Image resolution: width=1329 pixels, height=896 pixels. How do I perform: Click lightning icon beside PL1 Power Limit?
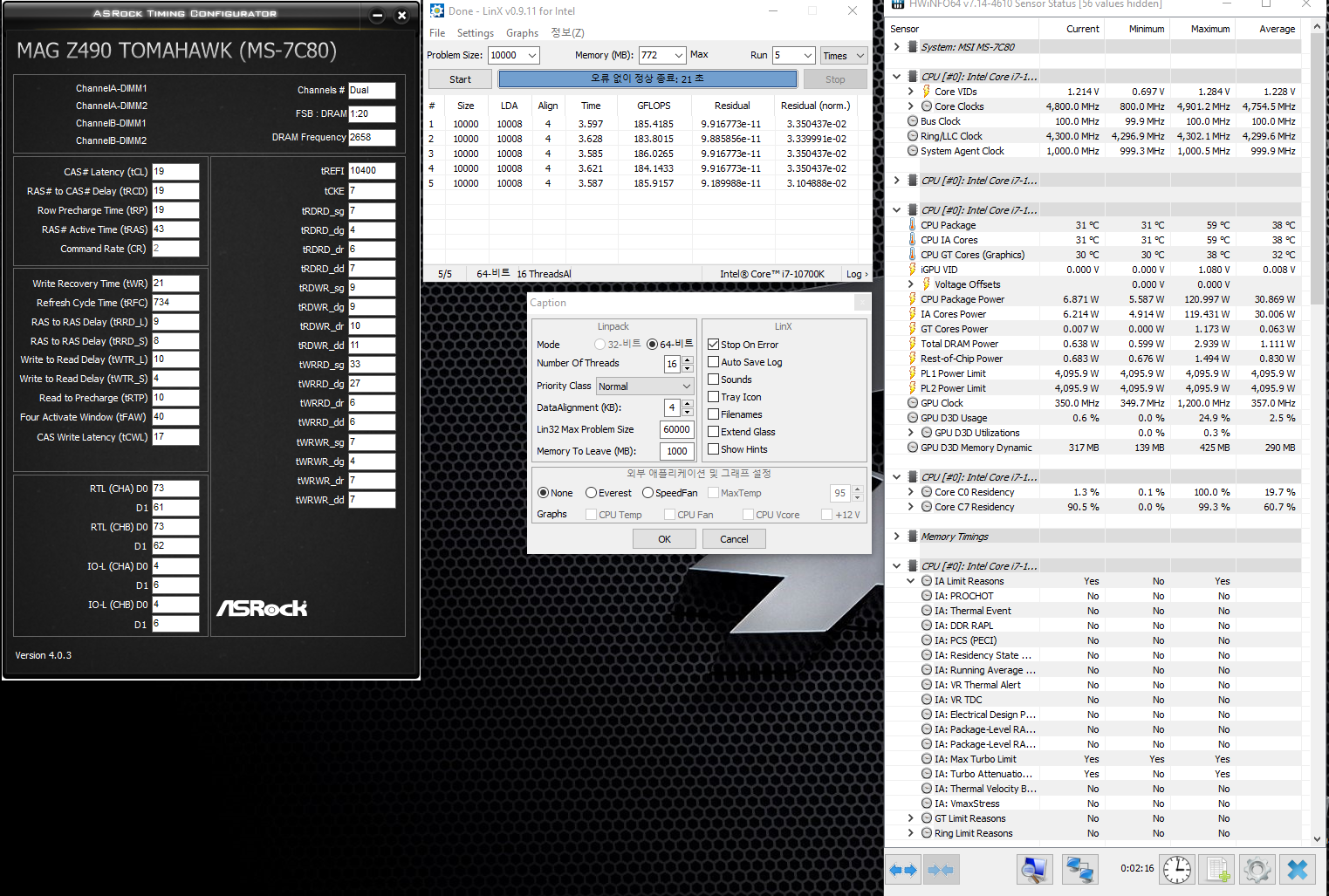pos(913,373)
